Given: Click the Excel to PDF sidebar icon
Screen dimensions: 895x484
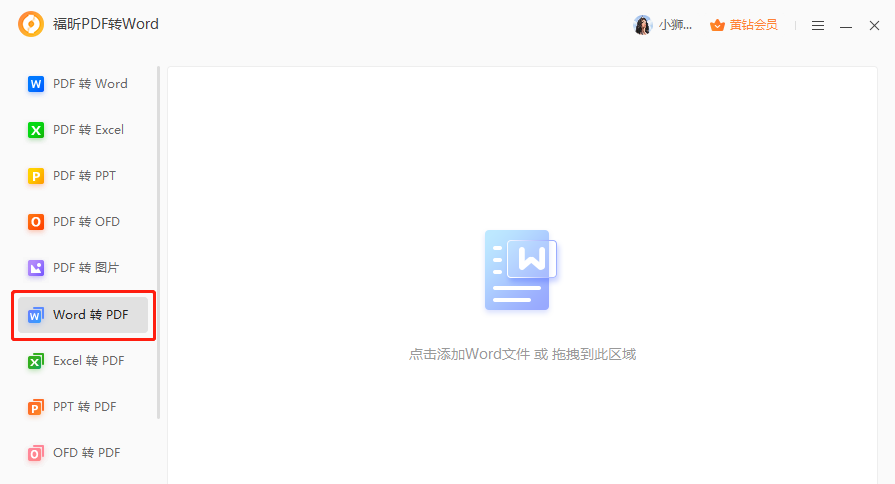Looking at the screenshot, I should coord(36,361).
